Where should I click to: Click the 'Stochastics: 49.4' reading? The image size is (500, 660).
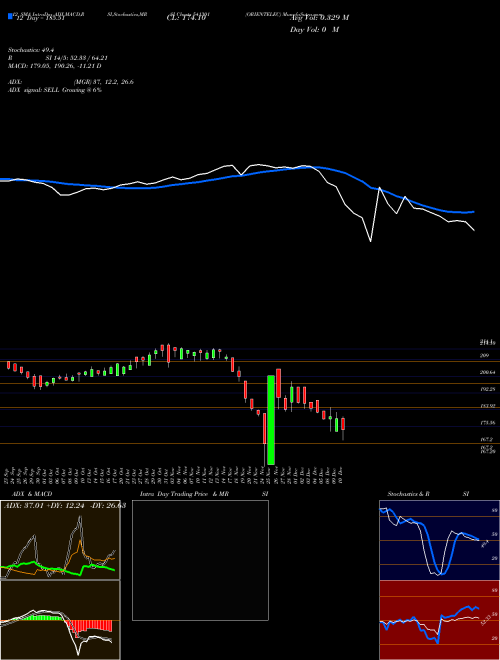point(29,50)
